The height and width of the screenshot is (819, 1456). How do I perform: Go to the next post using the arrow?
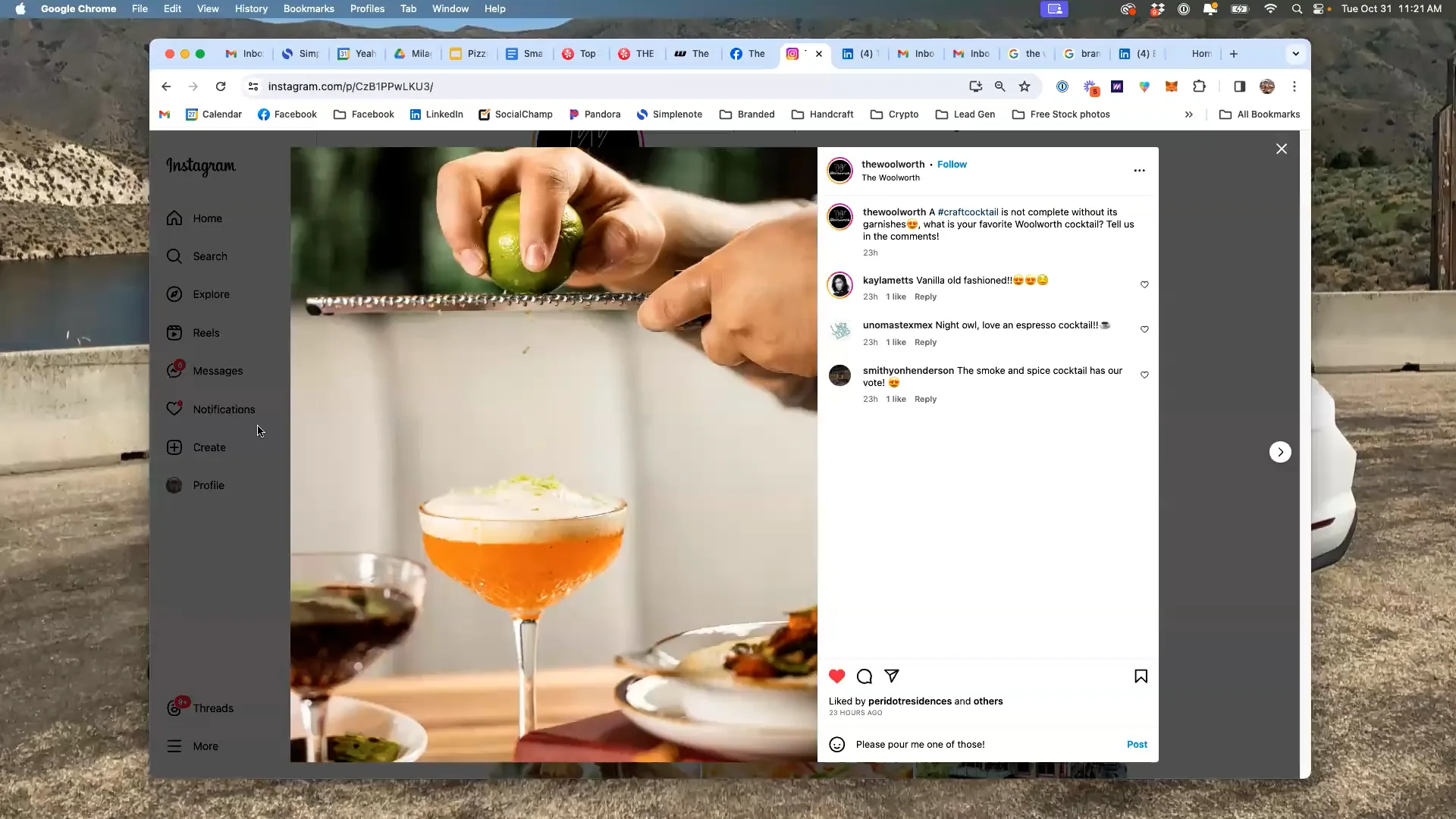click(1280, 452)
